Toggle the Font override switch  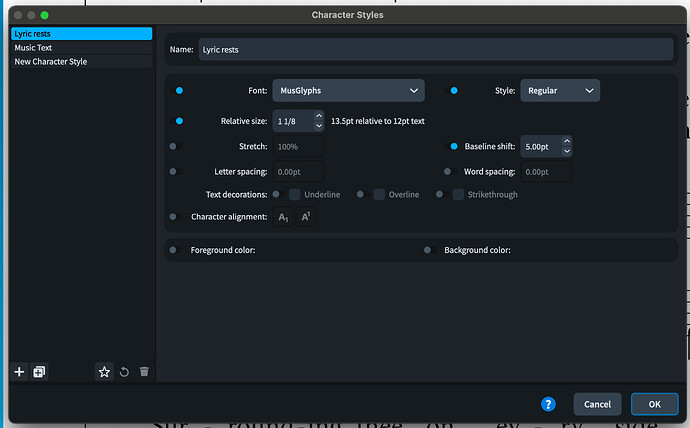(176, 91)
